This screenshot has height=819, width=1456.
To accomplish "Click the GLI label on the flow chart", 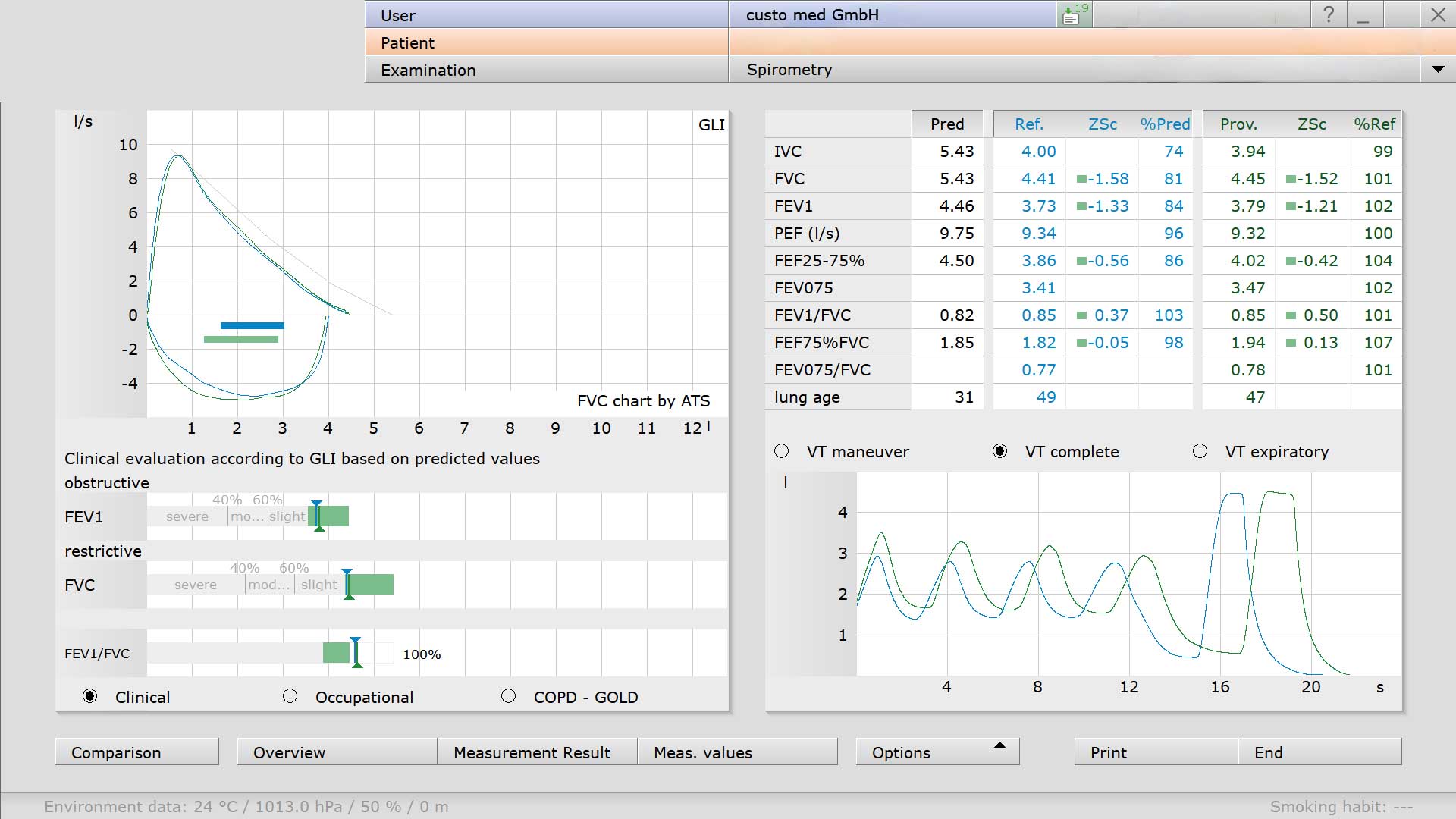I will click(711, 125).
